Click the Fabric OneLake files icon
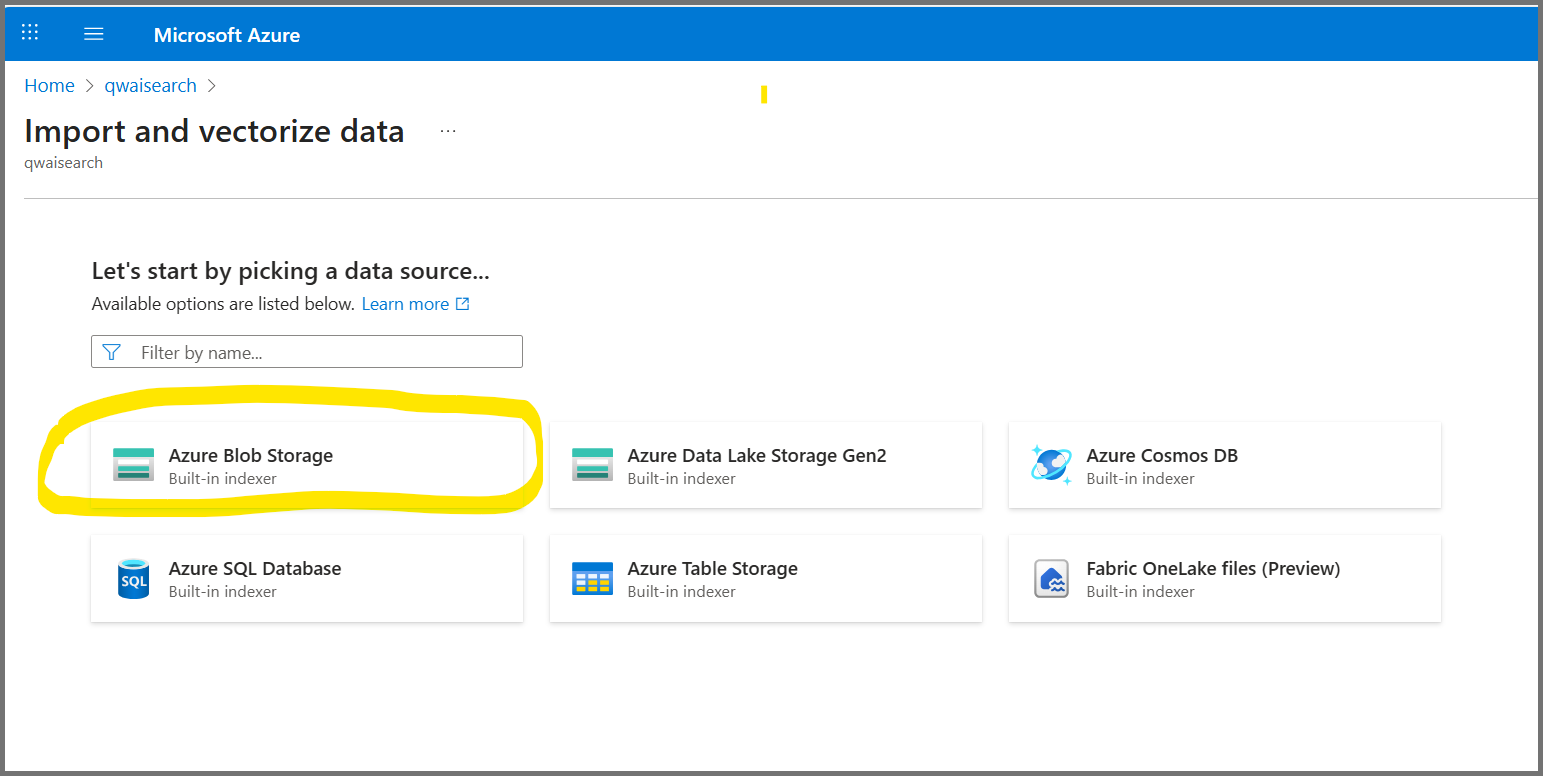The width and height of the screenshot is (1543, 776). pyautogui.click(x=1051, y=579)
